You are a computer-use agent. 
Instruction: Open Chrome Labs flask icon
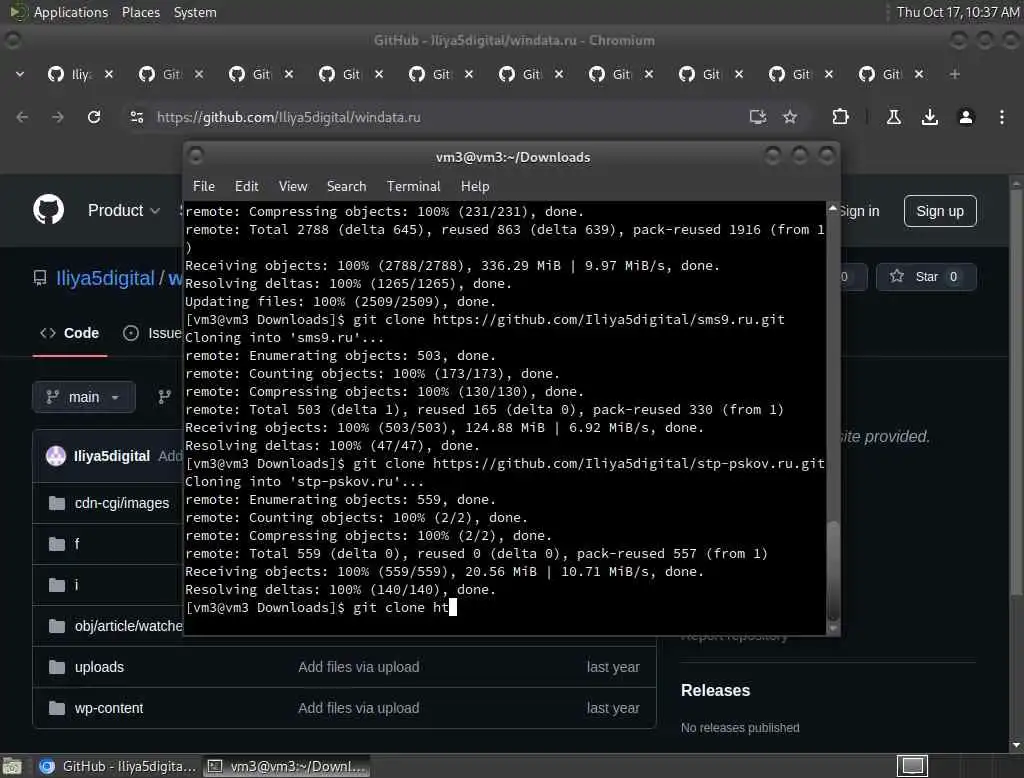coord(893,117)
